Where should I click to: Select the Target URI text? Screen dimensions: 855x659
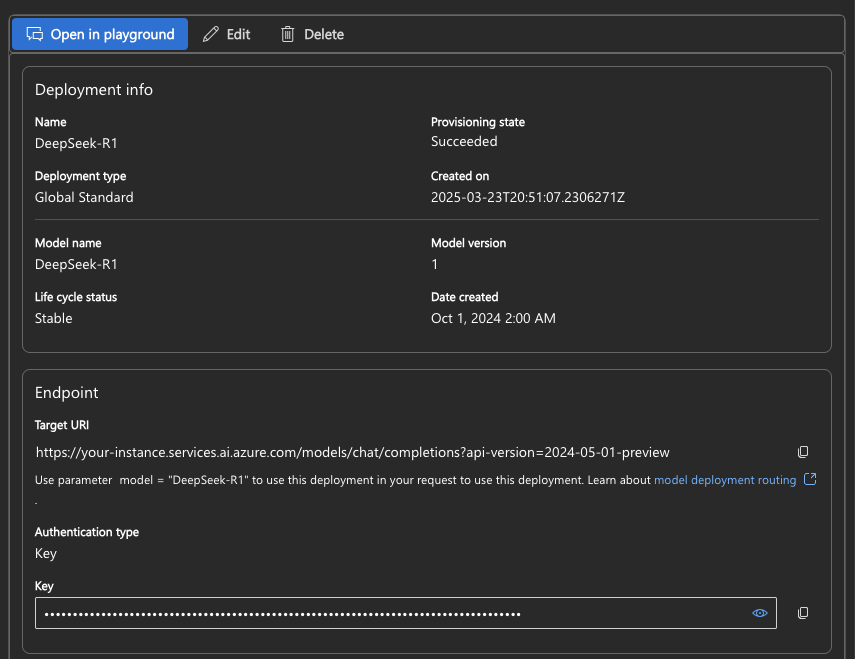(x=352, y=452)
